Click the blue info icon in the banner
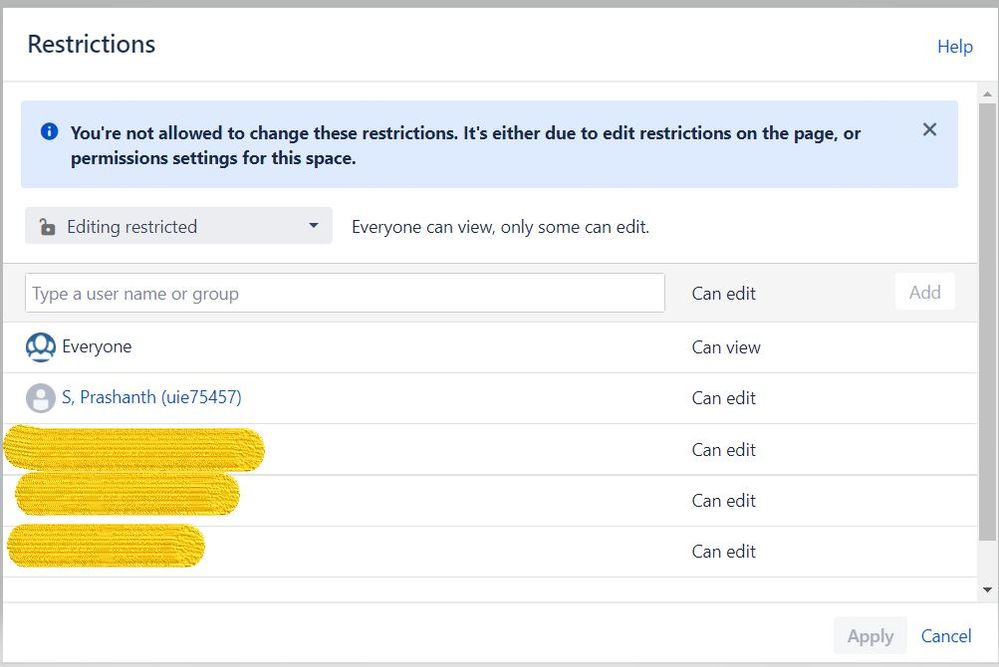The width and height of the screenshot is (999, 667). tap(49, 131)
